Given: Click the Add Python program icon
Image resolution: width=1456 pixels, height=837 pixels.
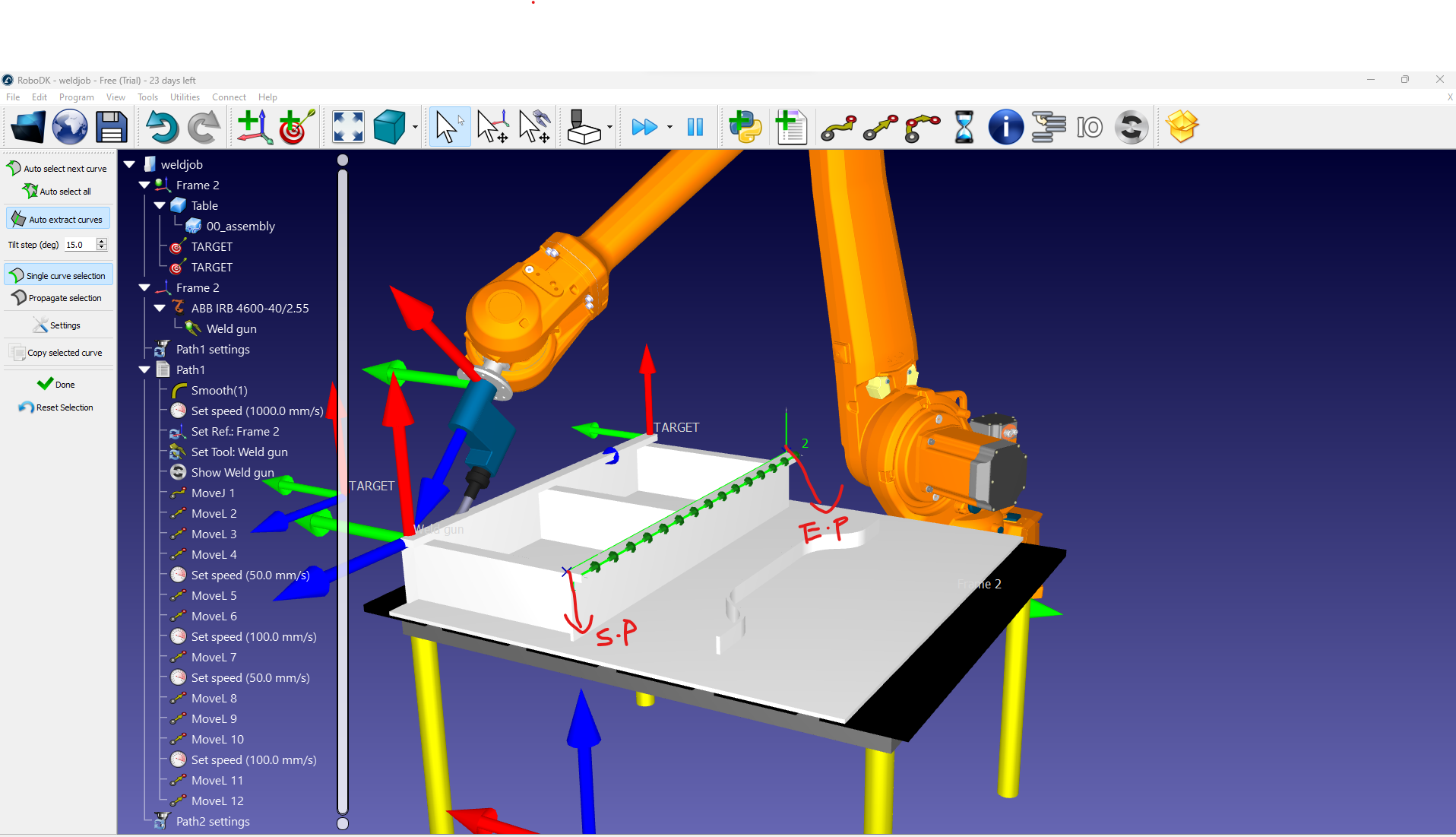Looking at the screenshot, I should (745, 127).
